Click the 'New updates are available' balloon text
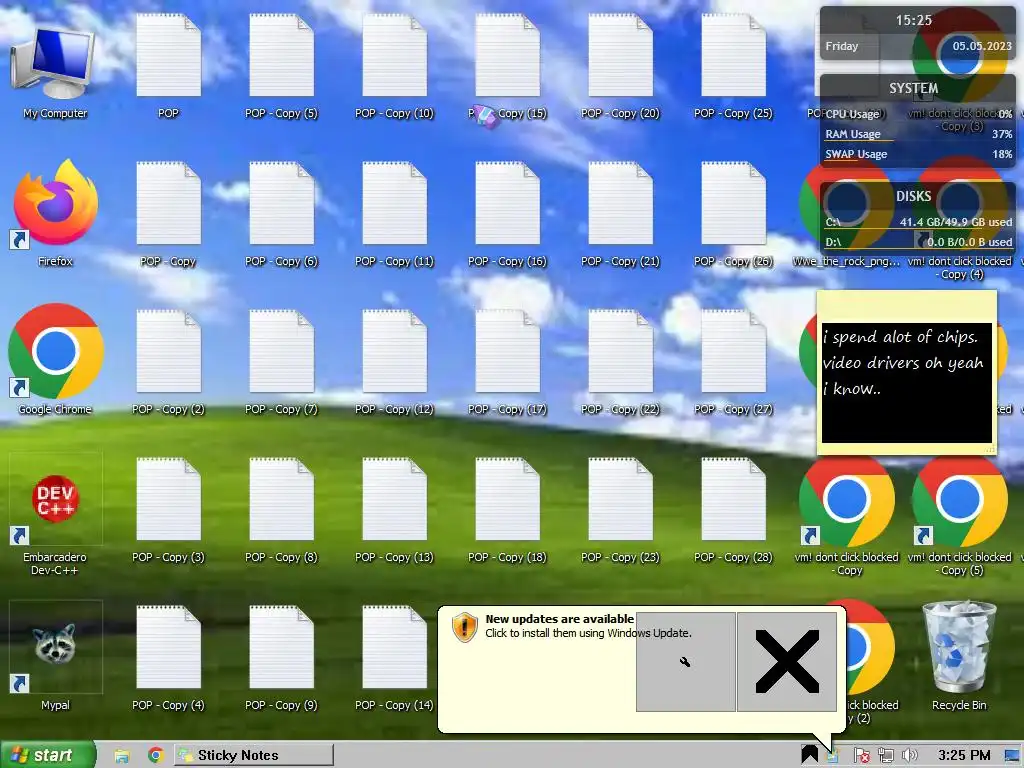This screenshot has width=1024, height=768. 560,618
